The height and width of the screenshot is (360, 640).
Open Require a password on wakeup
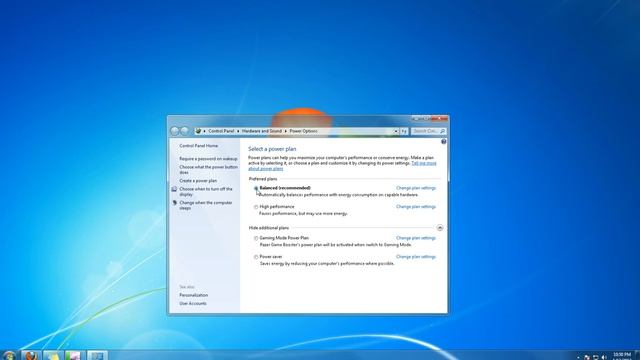tap(208, 159)
